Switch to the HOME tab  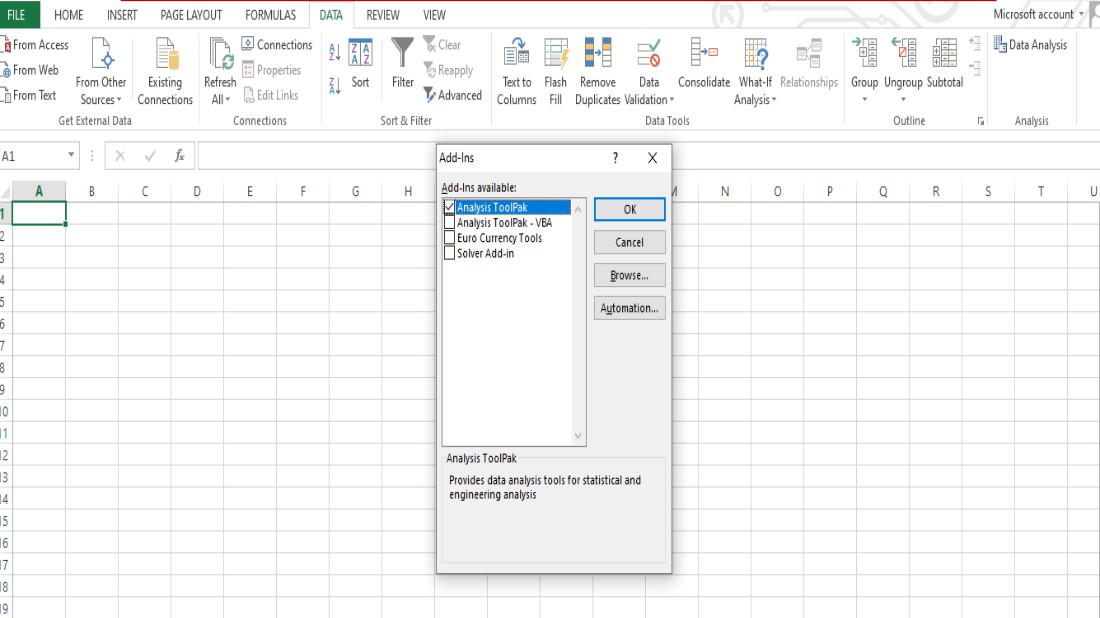click(69, 15)
